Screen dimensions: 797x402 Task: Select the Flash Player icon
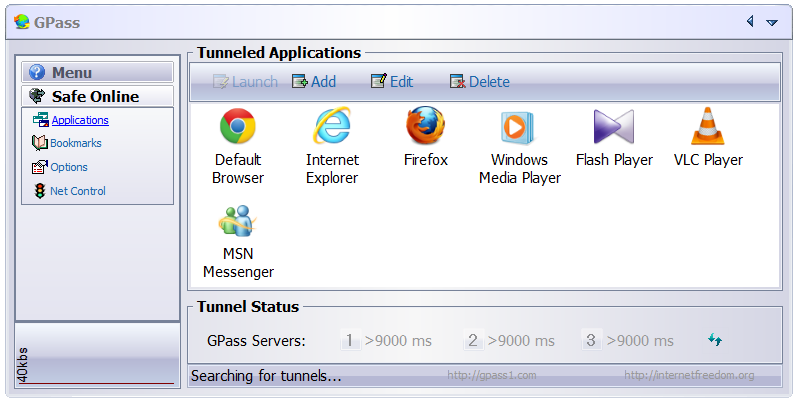coord(614,127)
